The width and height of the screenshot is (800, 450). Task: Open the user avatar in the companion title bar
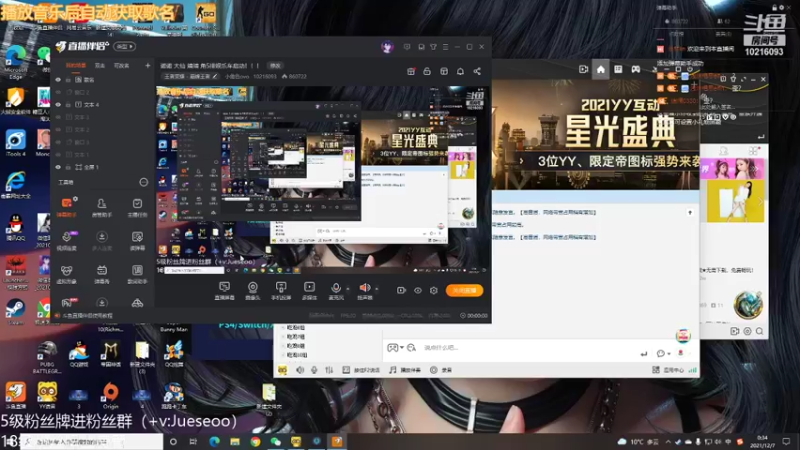[387, 47]
